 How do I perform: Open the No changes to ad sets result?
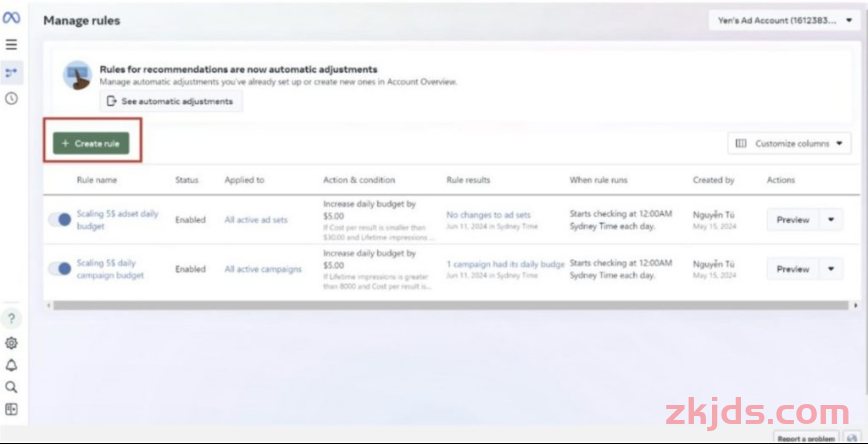(488, 215)
